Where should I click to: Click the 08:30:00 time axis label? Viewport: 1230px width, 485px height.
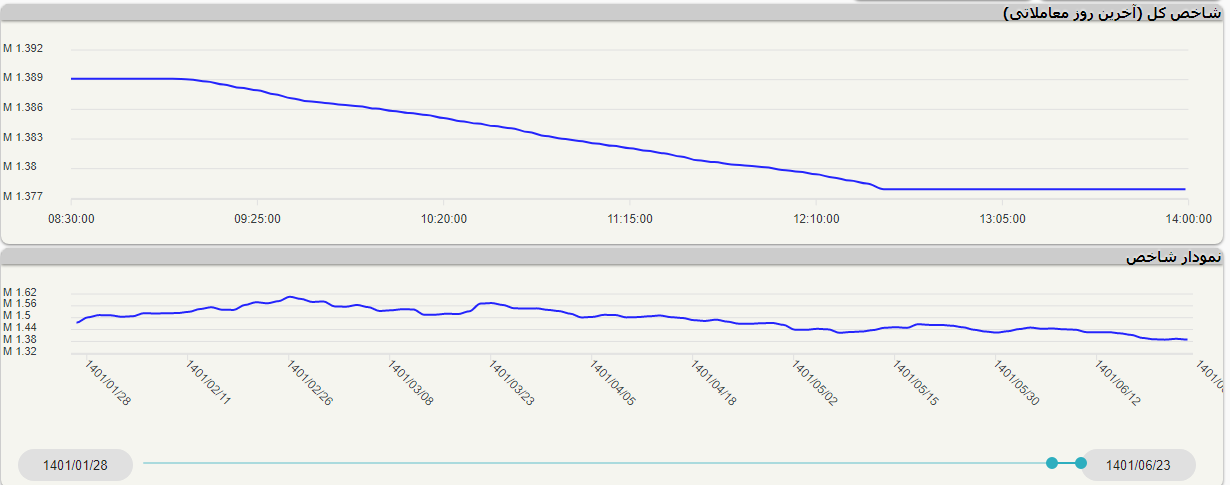click(x=72, y=219)
